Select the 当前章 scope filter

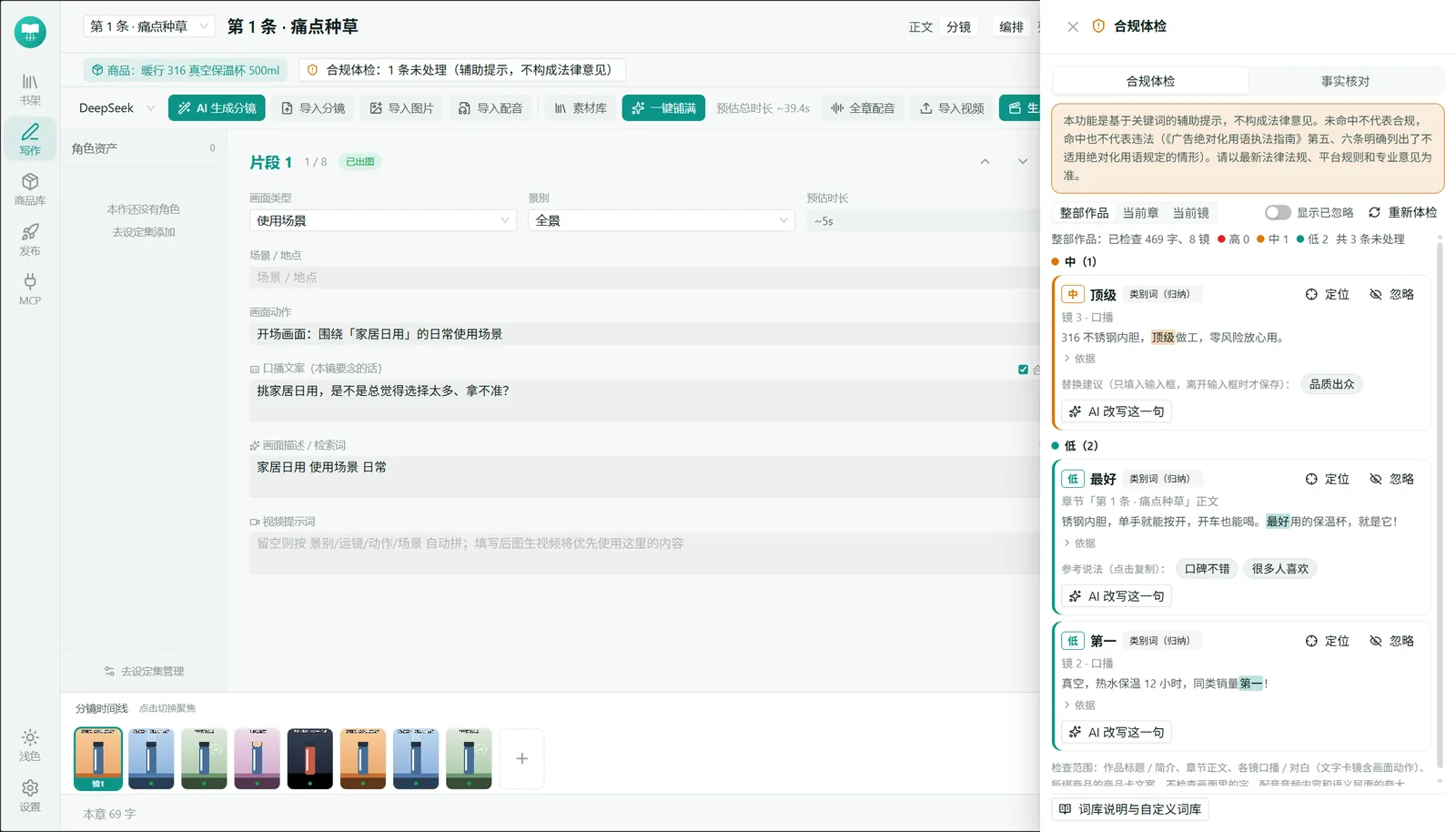pyautogui.click(x=1140, y=212)
